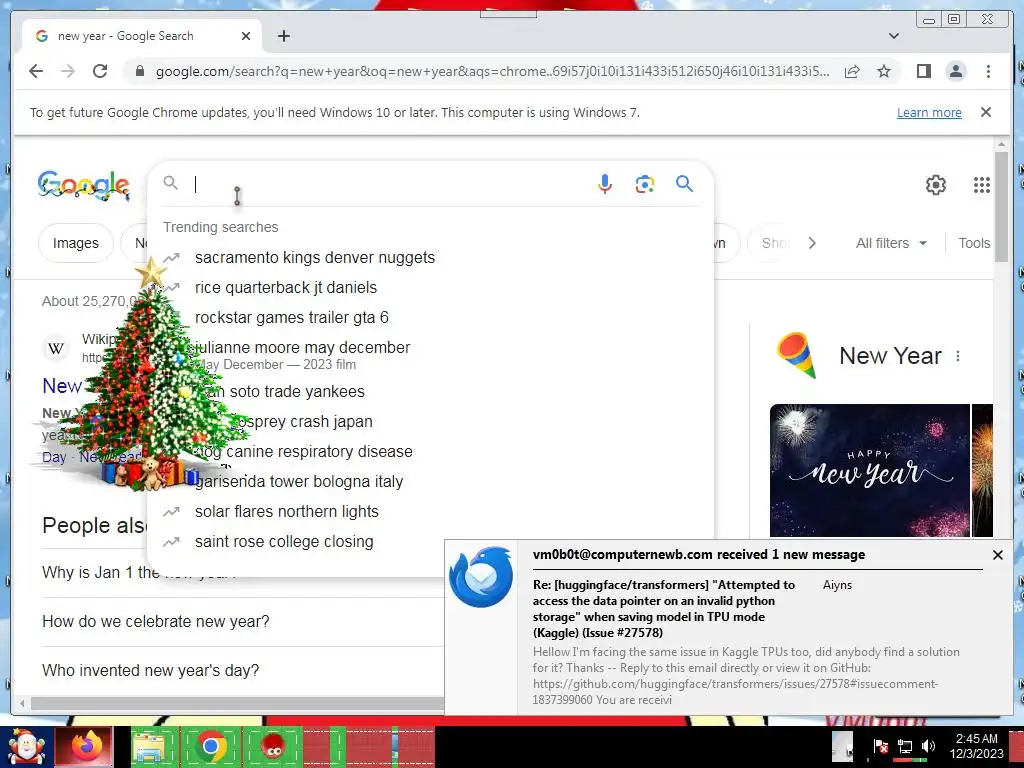
Task: Dismiss the Chrome updates info bar
Action: (x=986, y=112)
